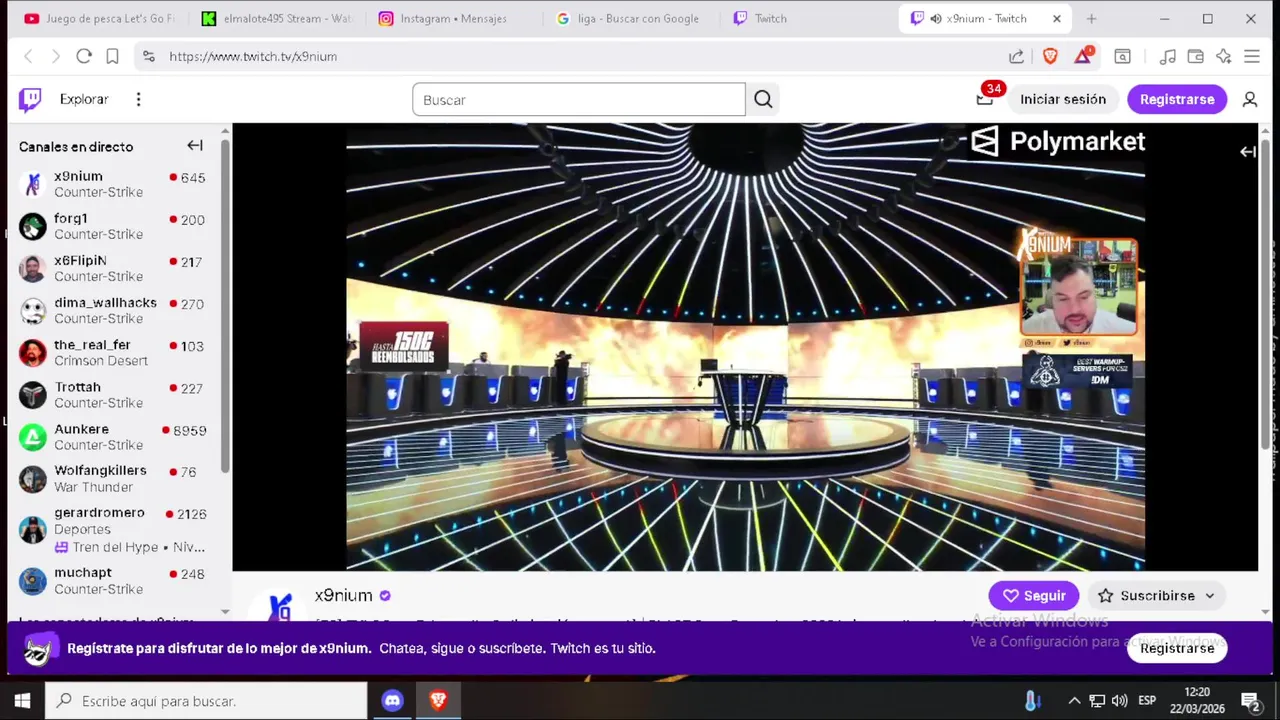The height and width of the screenshot is (720, 1280).
Task: Click the page search icon in the toolbar
Action: point(1123,56)
